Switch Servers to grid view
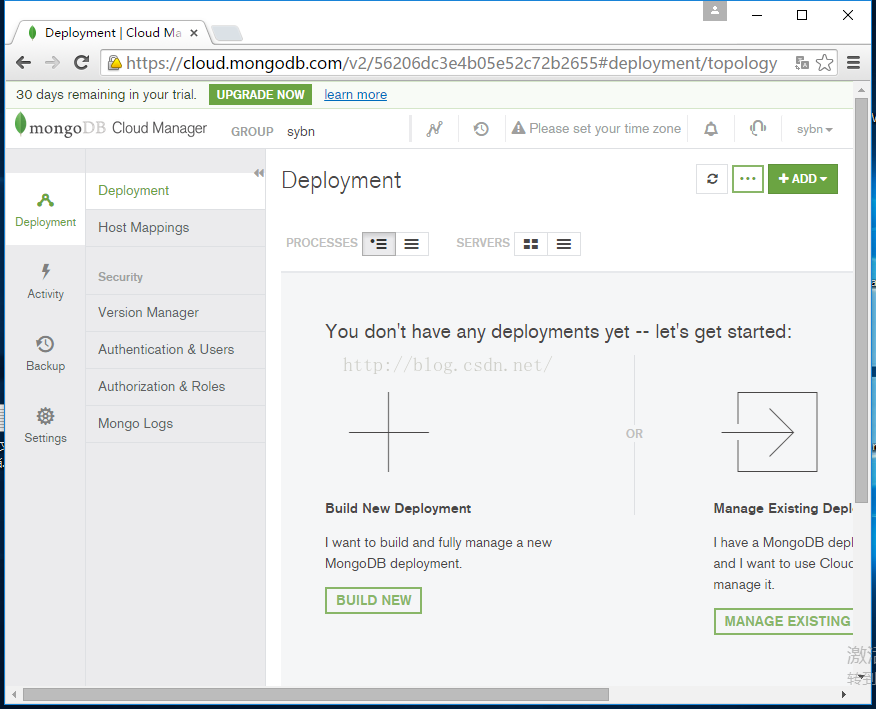Image resolution: width=876 pixels, height=709 pixels. click(x=531, y=244)
